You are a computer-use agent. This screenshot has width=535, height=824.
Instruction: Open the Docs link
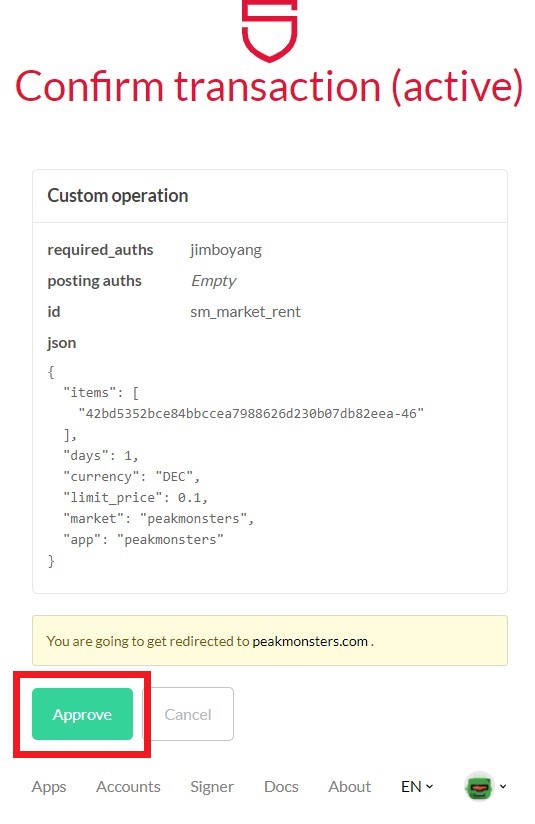pos(281,787)
